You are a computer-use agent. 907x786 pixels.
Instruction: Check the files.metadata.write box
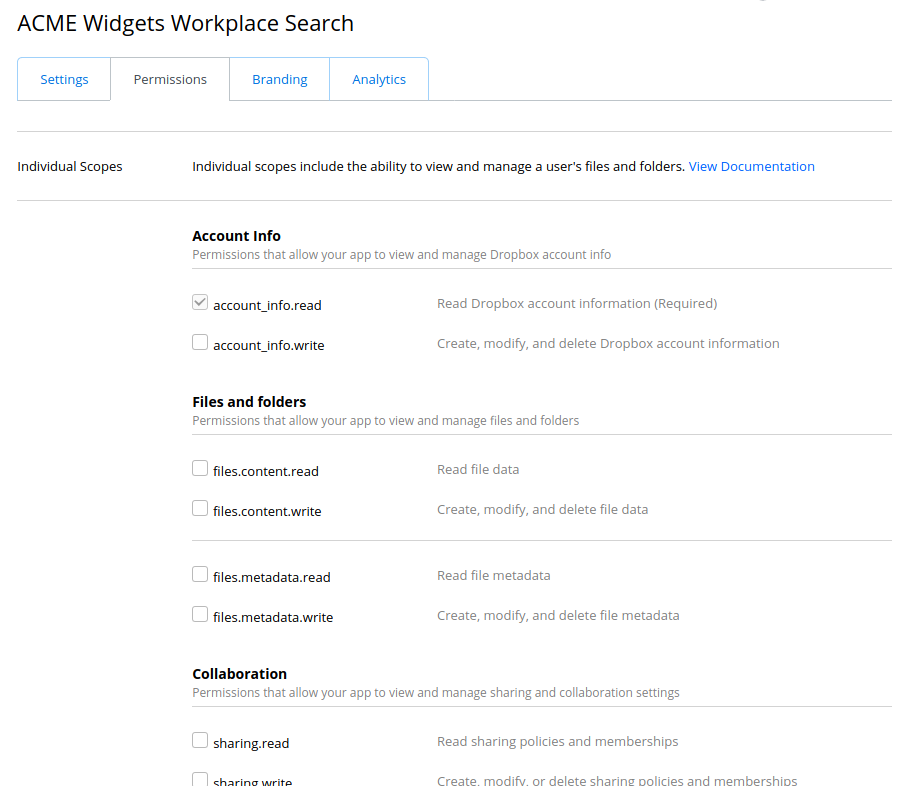tap(199, 613)
